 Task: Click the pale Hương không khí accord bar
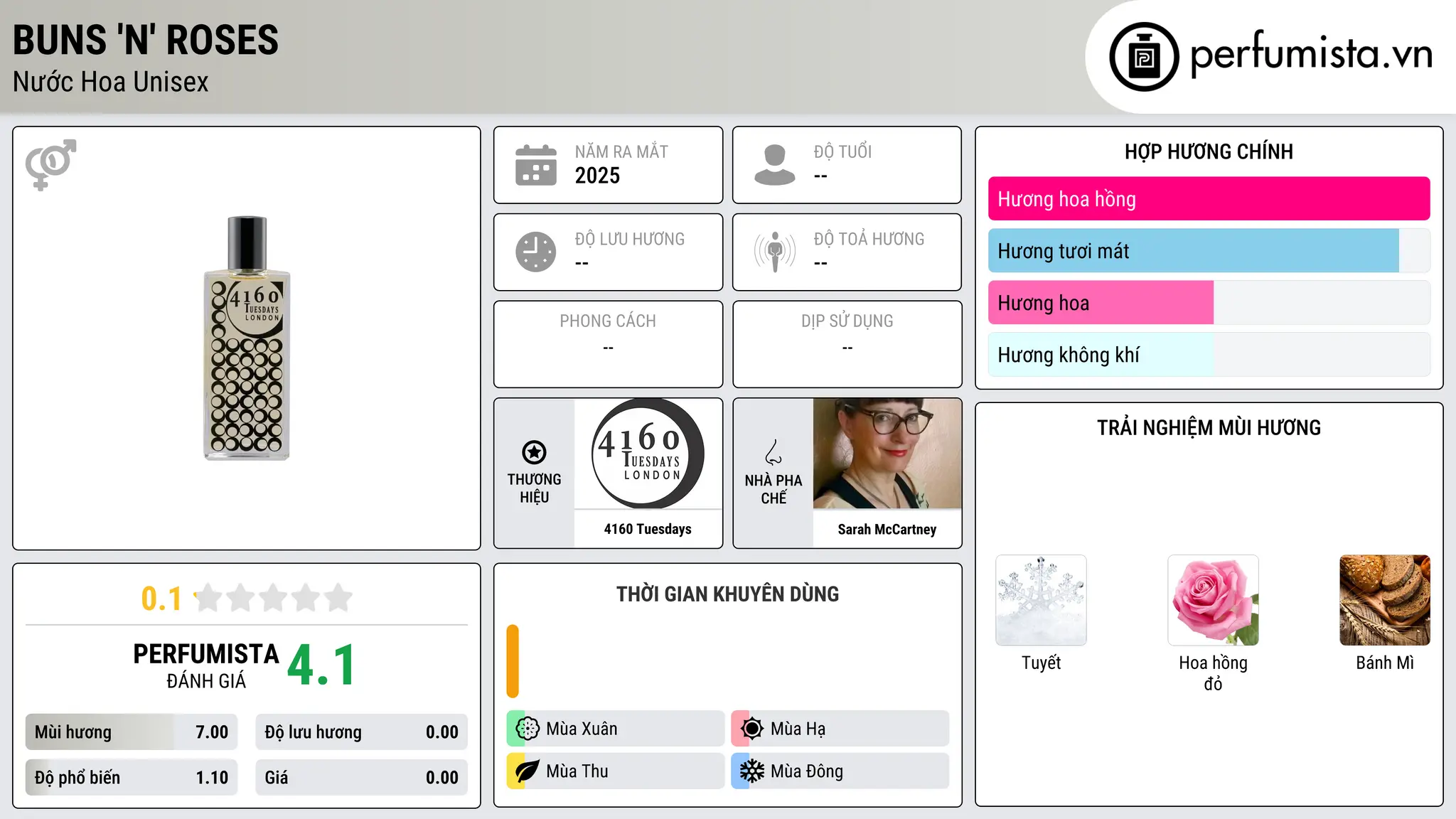coord(1209,355)
